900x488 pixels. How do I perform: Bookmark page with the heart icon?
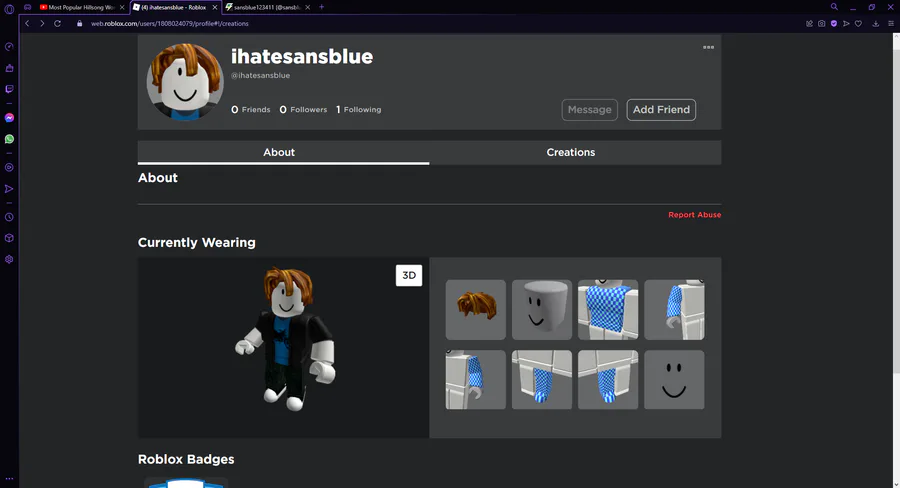(858, 24)
